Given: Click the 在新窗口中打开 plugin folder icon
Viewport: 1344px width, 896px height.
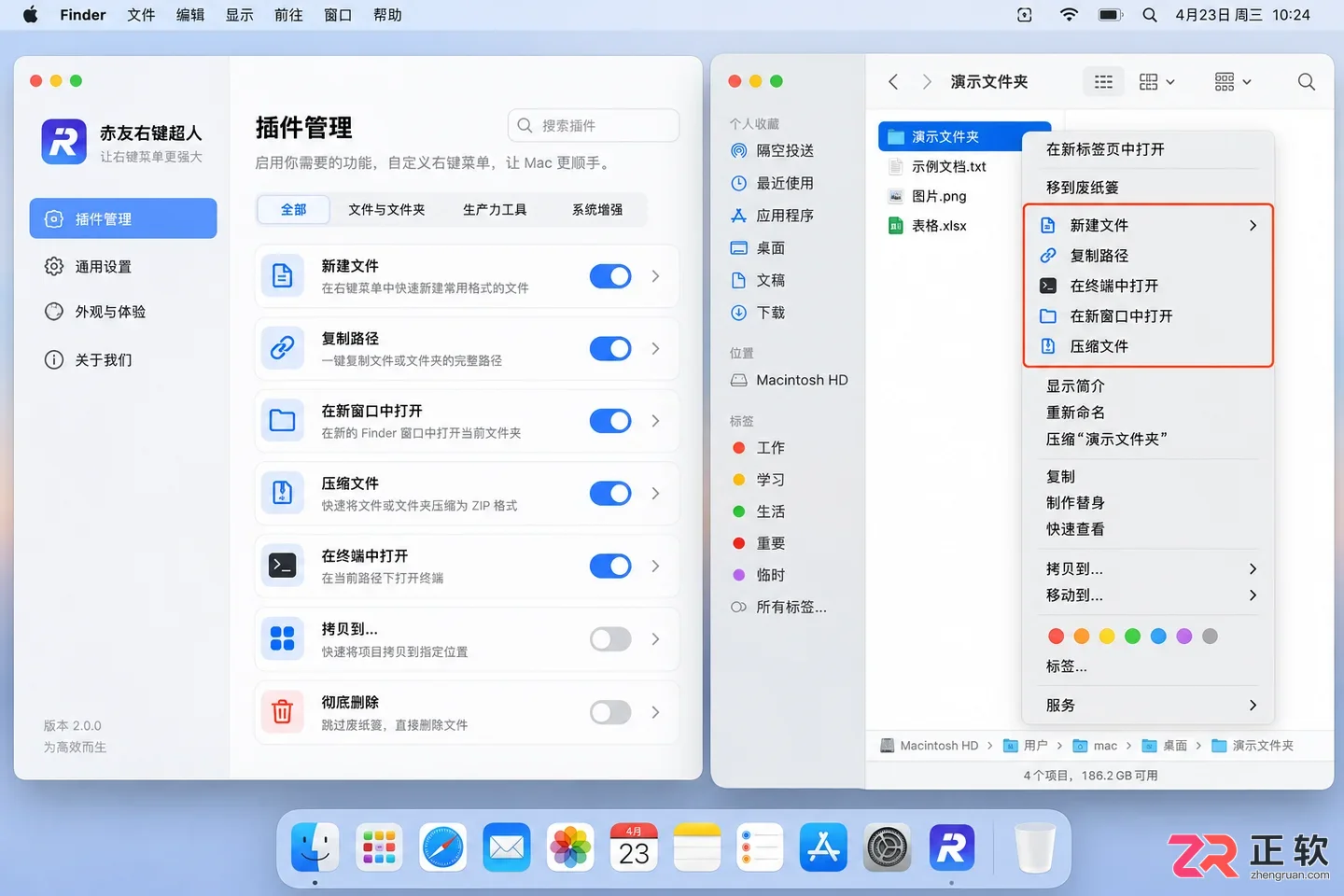Looking at the screenshot, I should click(282, 421).
